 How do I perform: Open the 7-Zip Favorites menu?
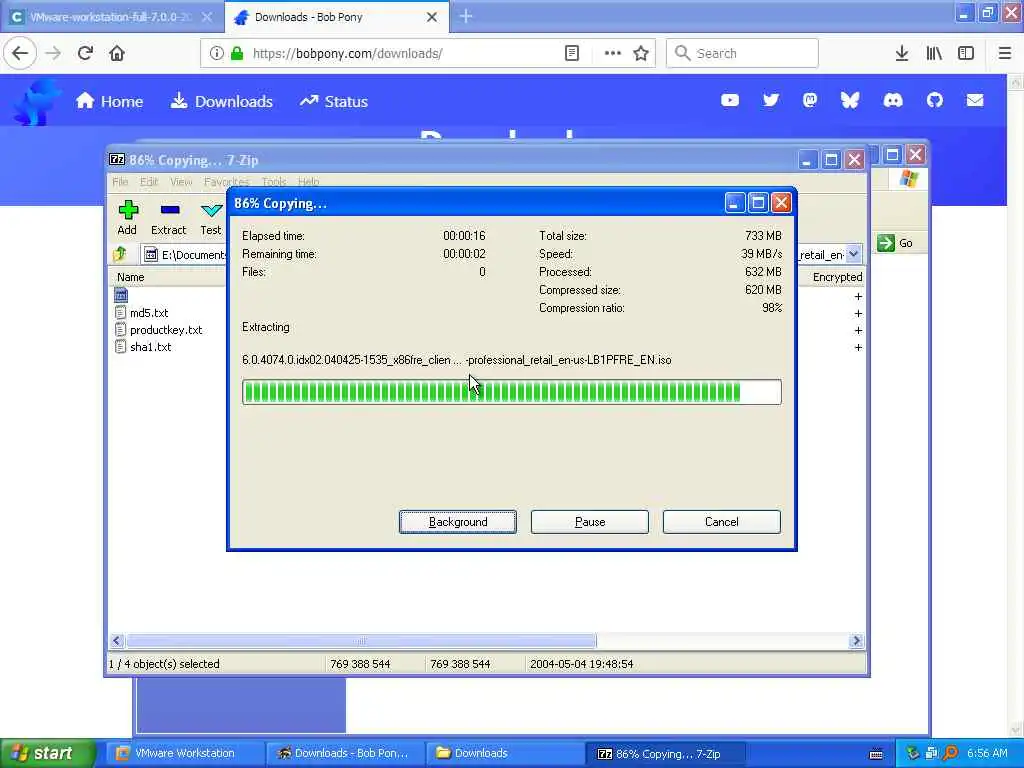[226, 182]
